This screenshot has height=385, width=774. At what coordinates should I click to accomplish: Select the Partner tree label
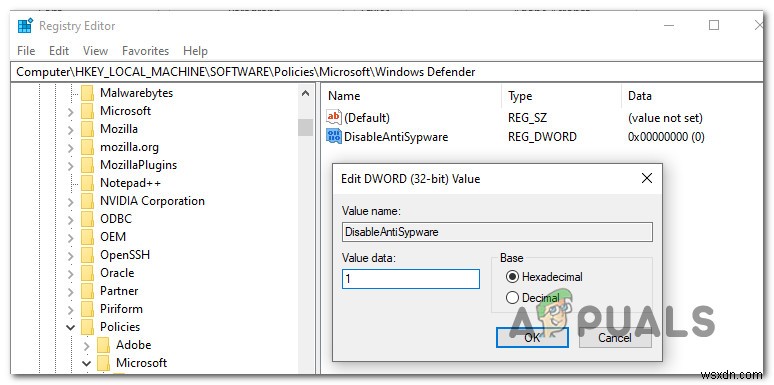click(x=119, y=291)
